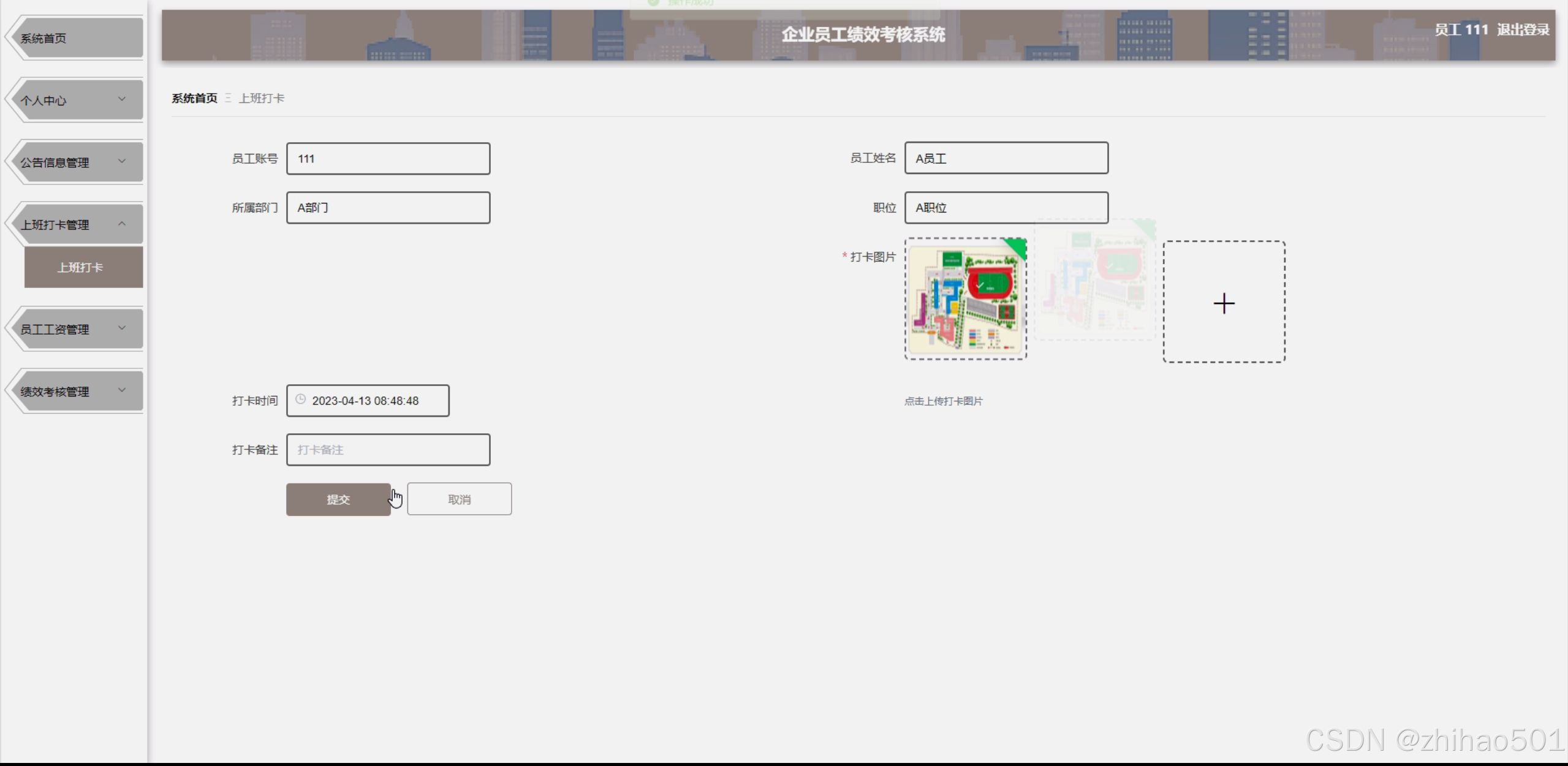Select the highlighted 上班打卡 submenu item
The width and height of the screenshot is (1568, 766).
click(82, 267)
